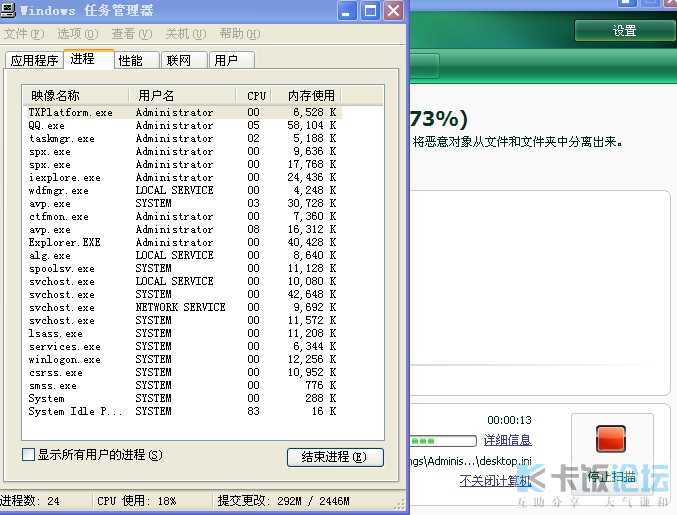The width and height of the screenshot is (677, 515).
Task: Click the desktop.ini scanned file path
Action: (471, 461)
